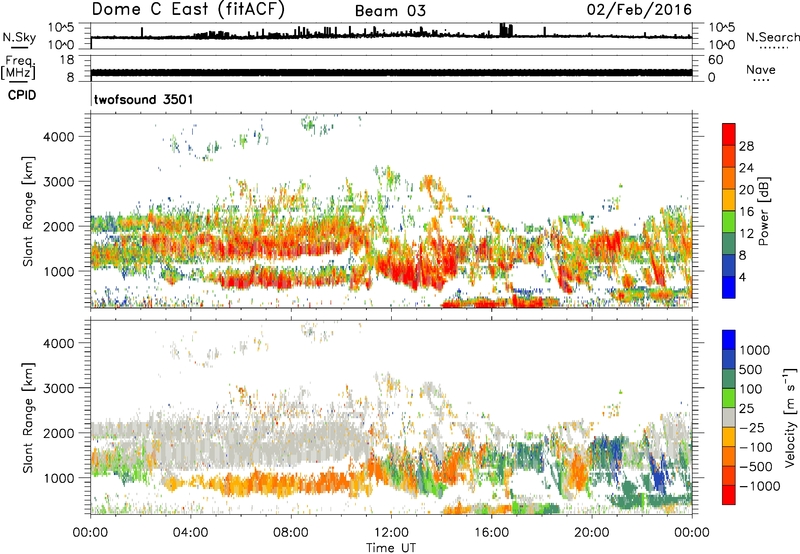Click the power panel 'Slant Range [km]' axis title

tap(28, 211)
